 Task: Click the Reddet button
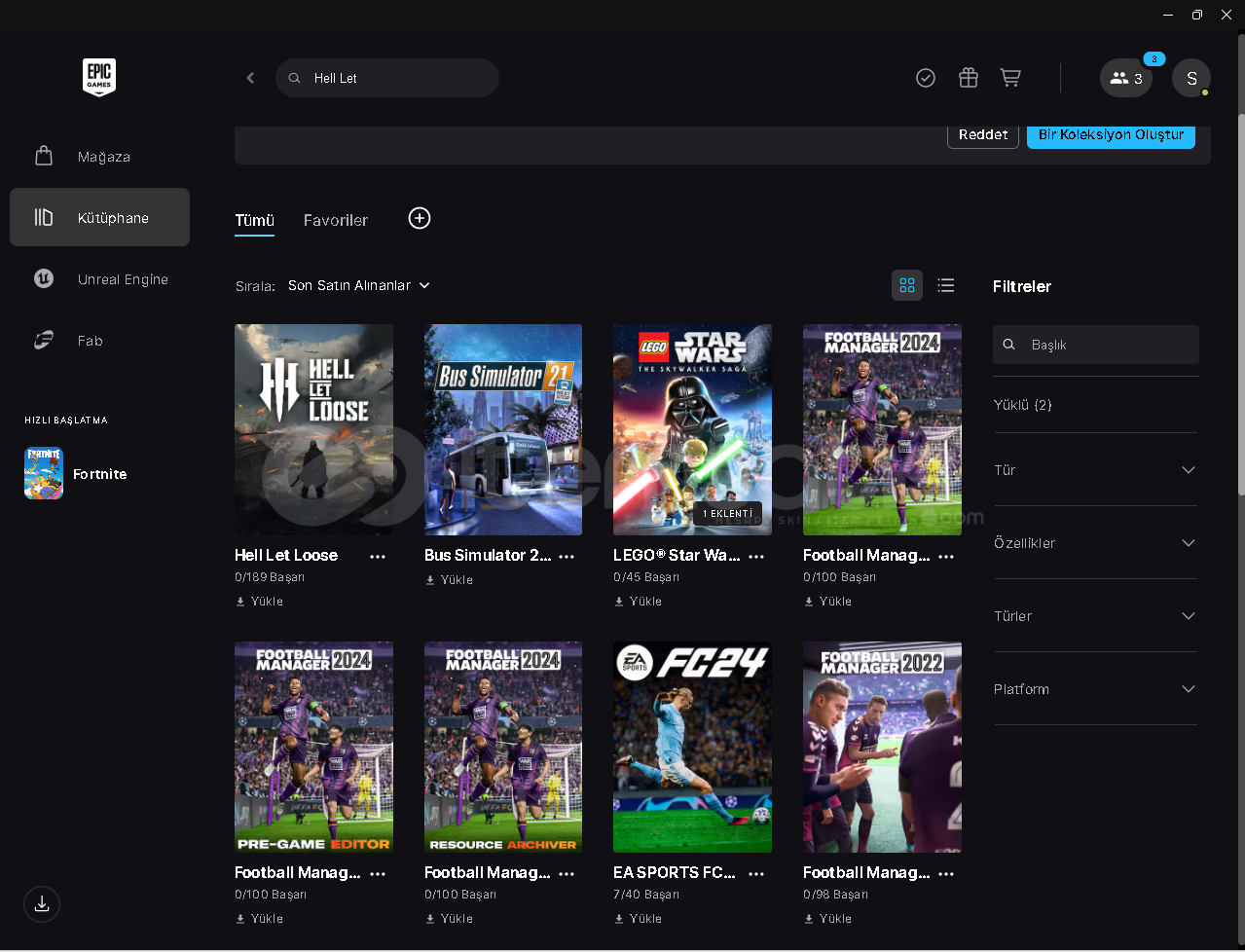click(983, 134)
